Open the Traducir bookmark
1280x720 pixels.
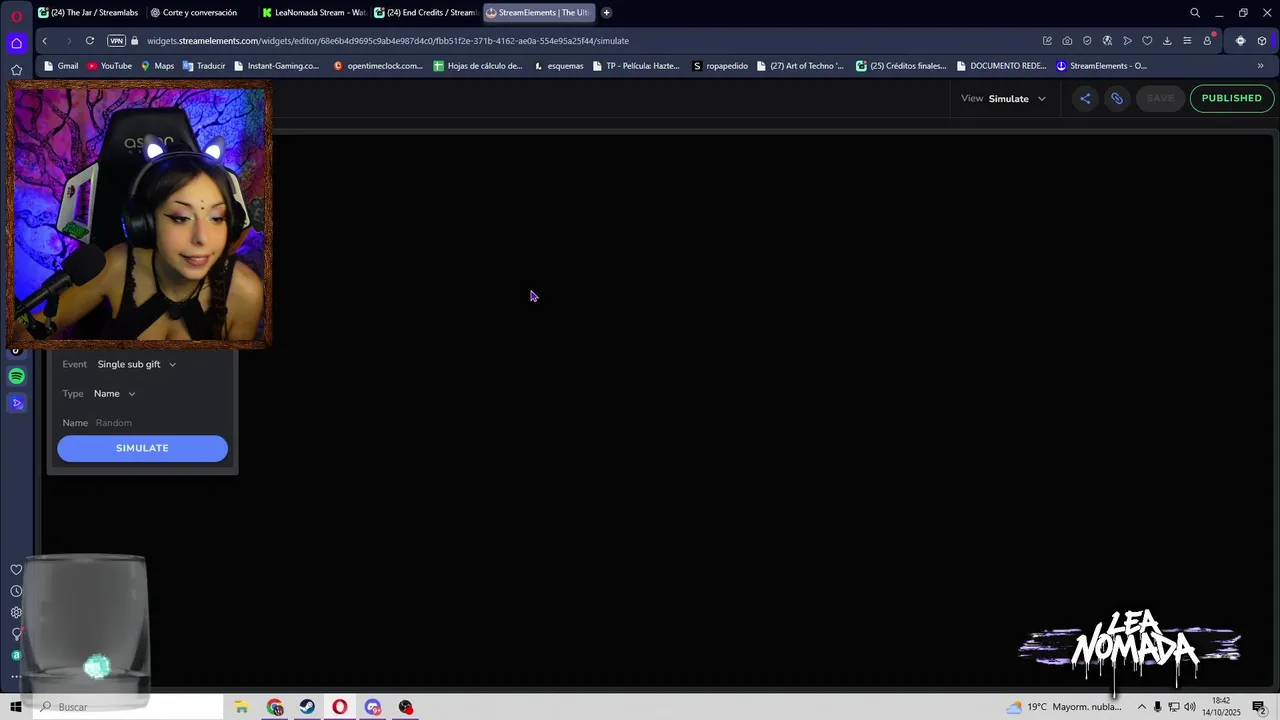[204, 66]
